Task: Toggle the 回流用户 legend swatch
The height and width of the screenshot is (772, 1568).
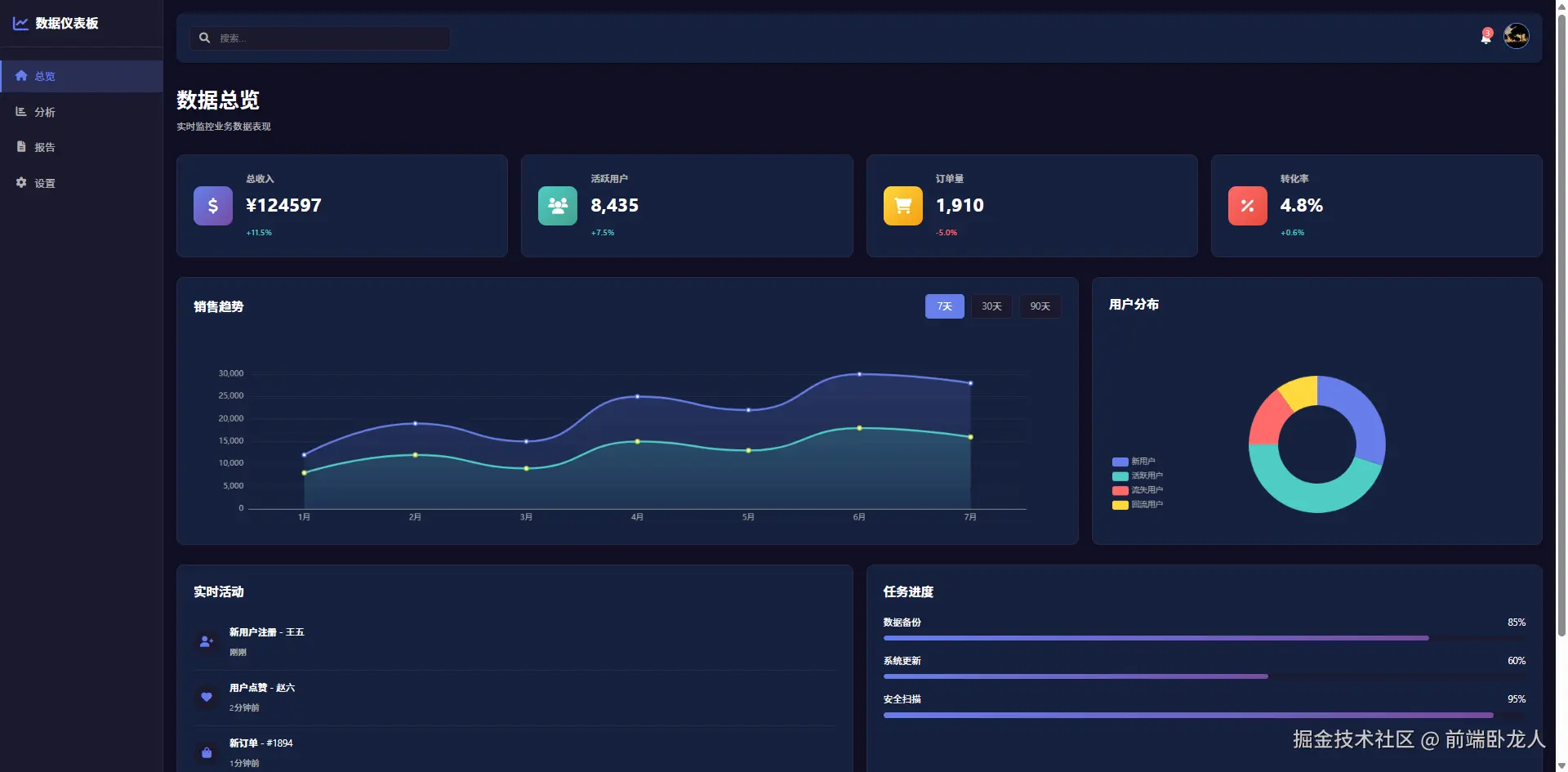Action: click(x=1120, y=505)
